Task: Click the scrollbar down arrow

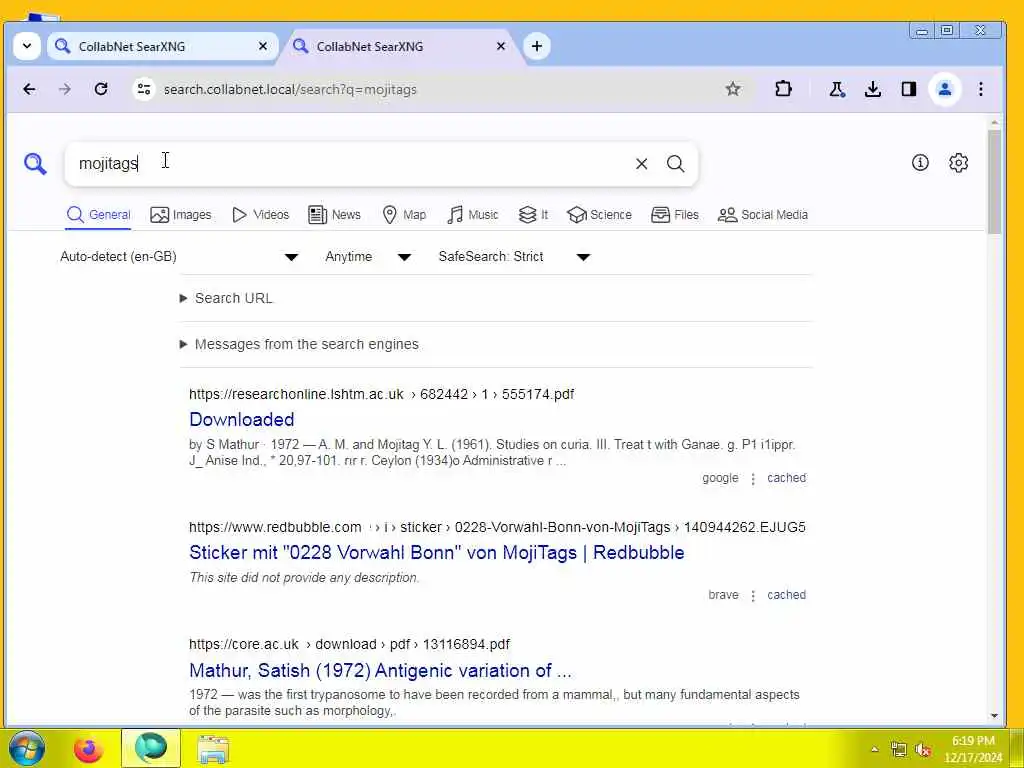Action: 994,716
